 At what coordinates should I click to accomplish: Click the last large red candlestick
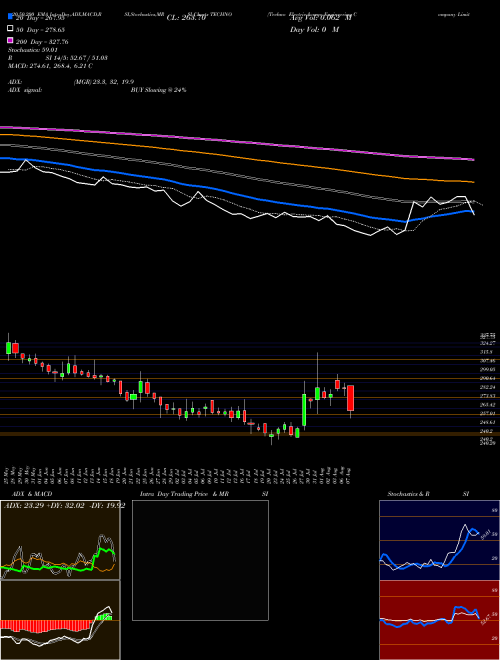coord(350,398)
